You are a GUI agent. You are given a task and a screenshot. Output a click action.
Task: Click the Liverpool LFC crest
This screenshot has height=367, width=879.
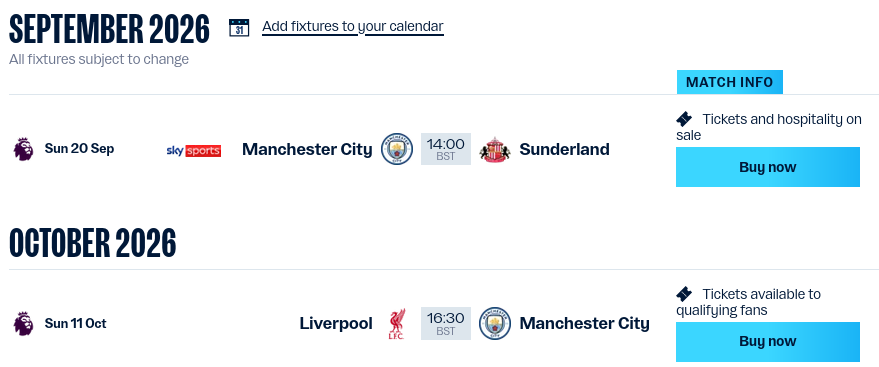pyautogui.click(x=396, y=324)
